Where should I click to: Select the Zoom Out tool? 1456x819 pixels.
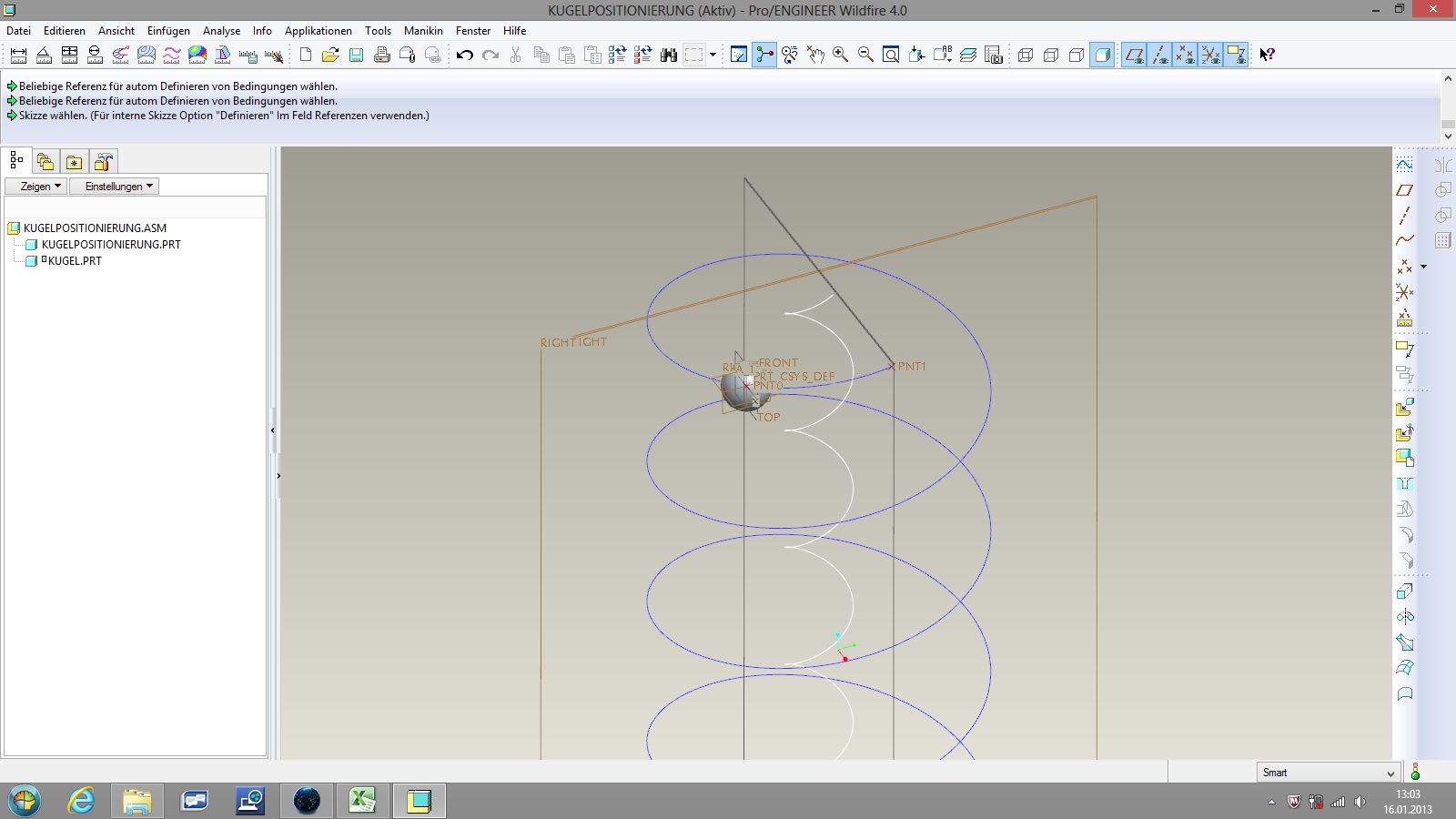point(866,55)
